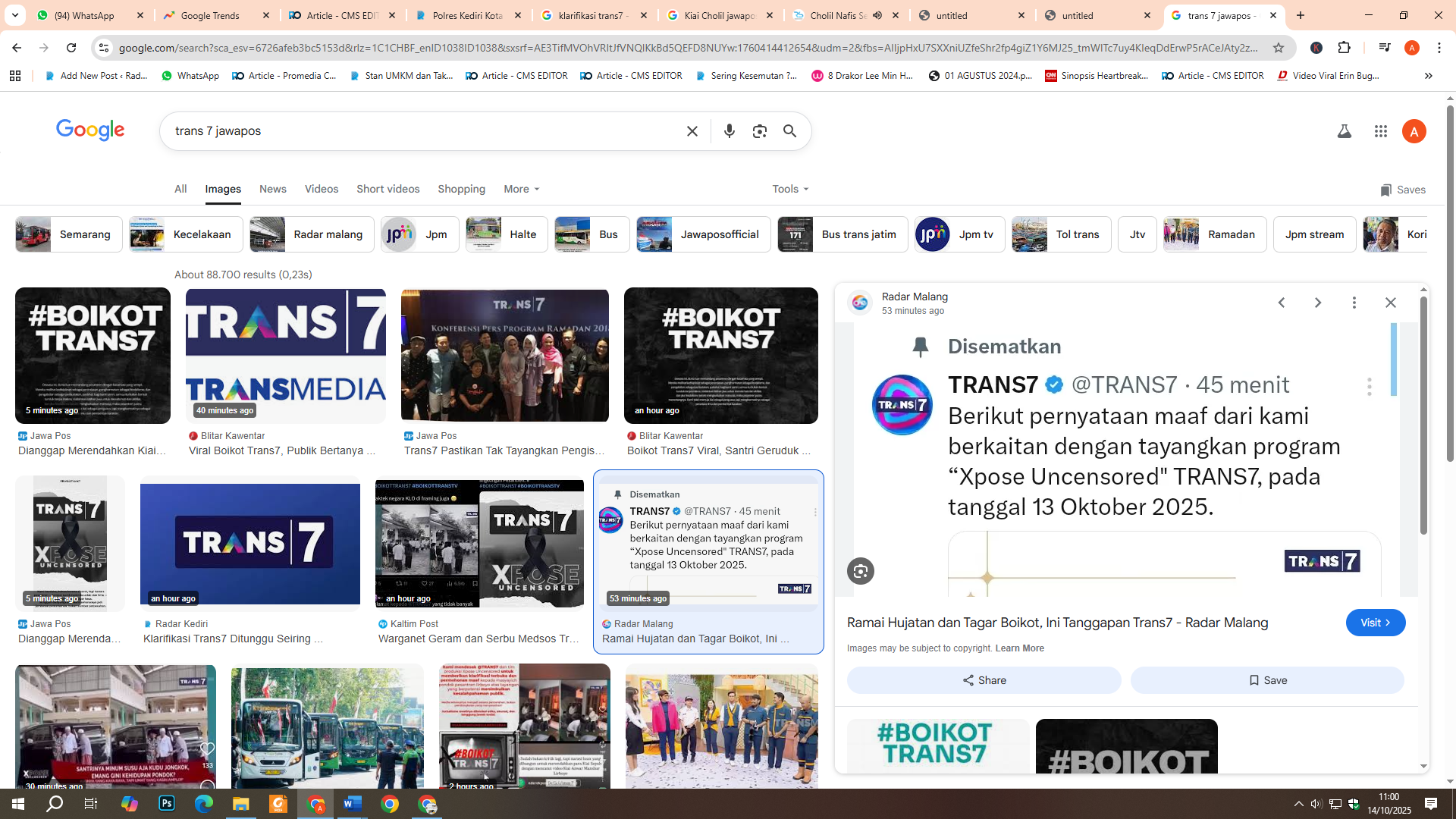Filter by Semarang chip
The height and width of the screenshot is (819, 1456).
69,234
